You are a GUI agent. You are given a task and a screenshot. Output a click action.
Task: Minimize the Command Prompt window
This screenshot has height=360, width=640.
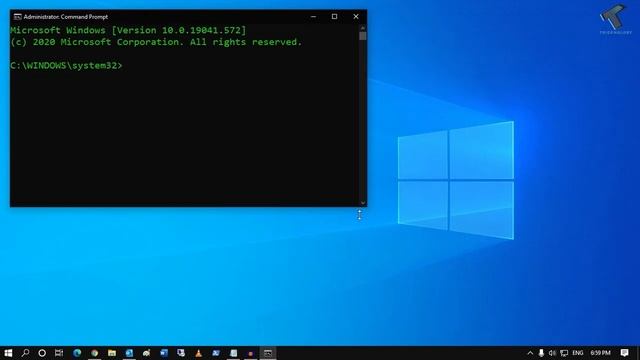tap(313, 17)
